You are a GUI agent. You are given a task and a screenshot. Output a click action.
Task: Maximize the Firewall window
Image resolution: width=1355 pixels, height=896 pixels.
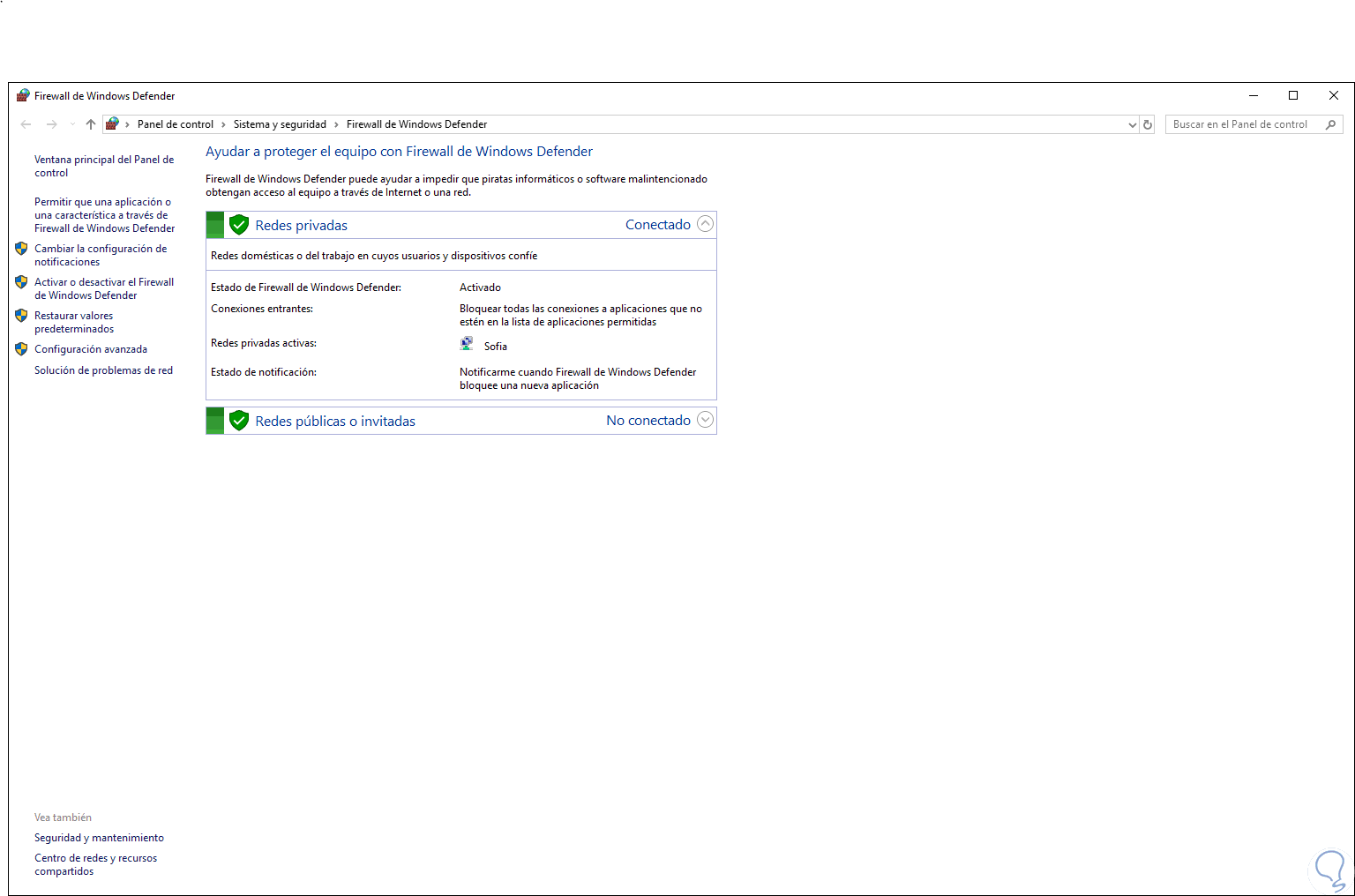click(1293, 95)
